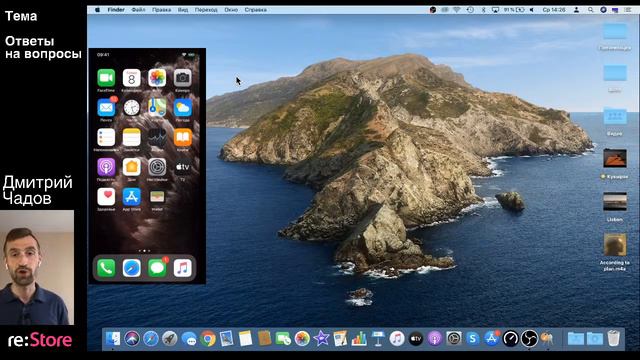Open Finder from the Dock
The height and width of the screenshot is (360, 640).
113,339
